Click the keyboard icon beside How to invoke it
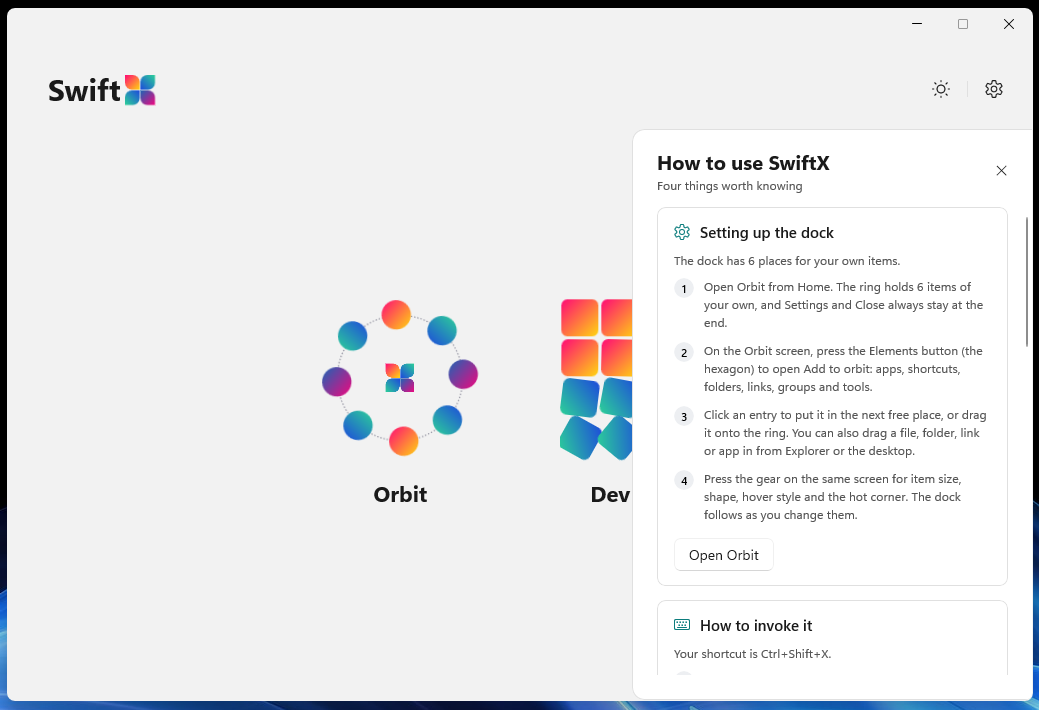The height and width of the screenshot is (710, 1039). (x=682, y=624)
